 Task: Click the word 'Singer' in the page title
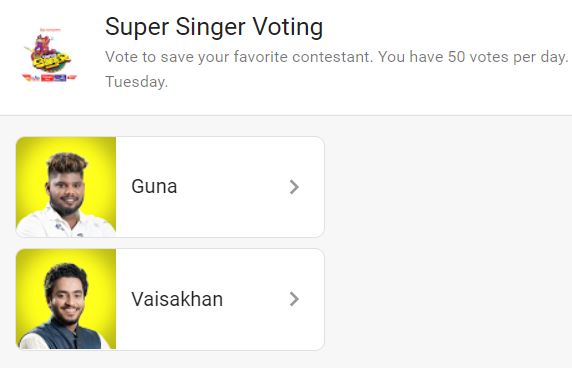211,28
